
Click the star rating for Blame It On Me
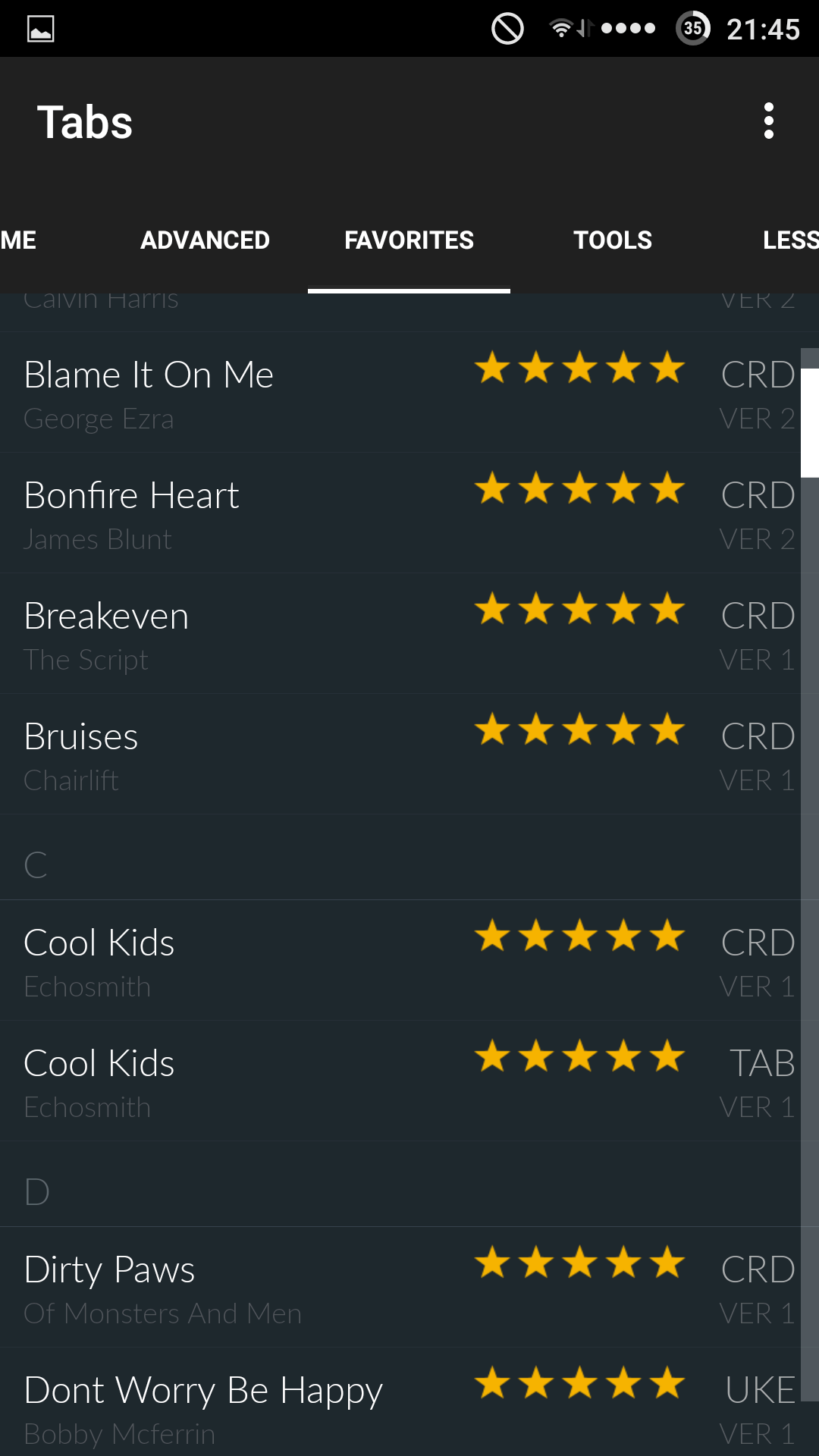580,368
